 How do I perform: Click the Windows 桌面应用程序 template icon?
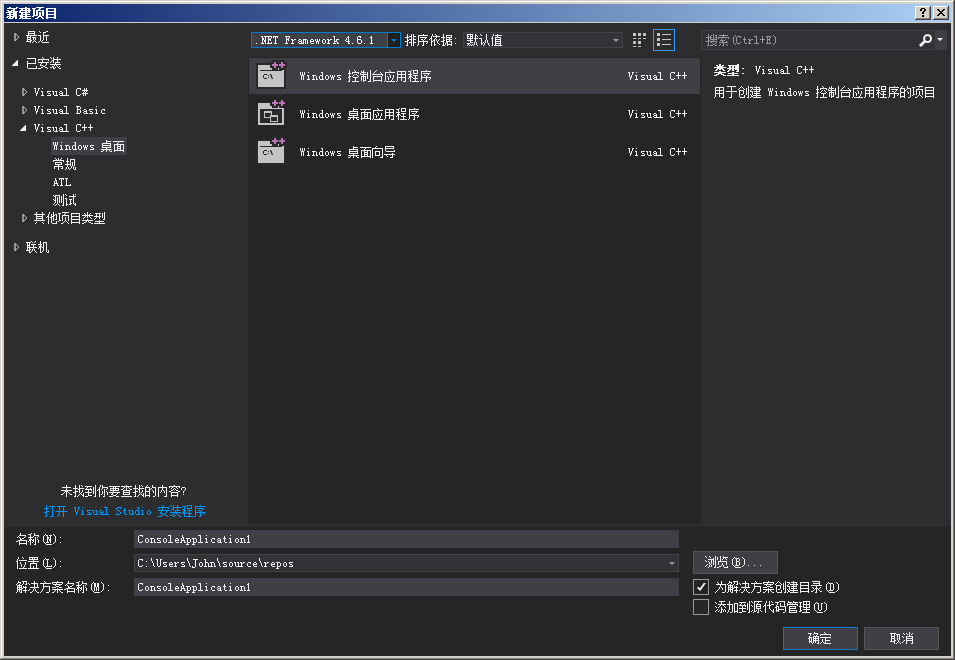coord(271,114)
